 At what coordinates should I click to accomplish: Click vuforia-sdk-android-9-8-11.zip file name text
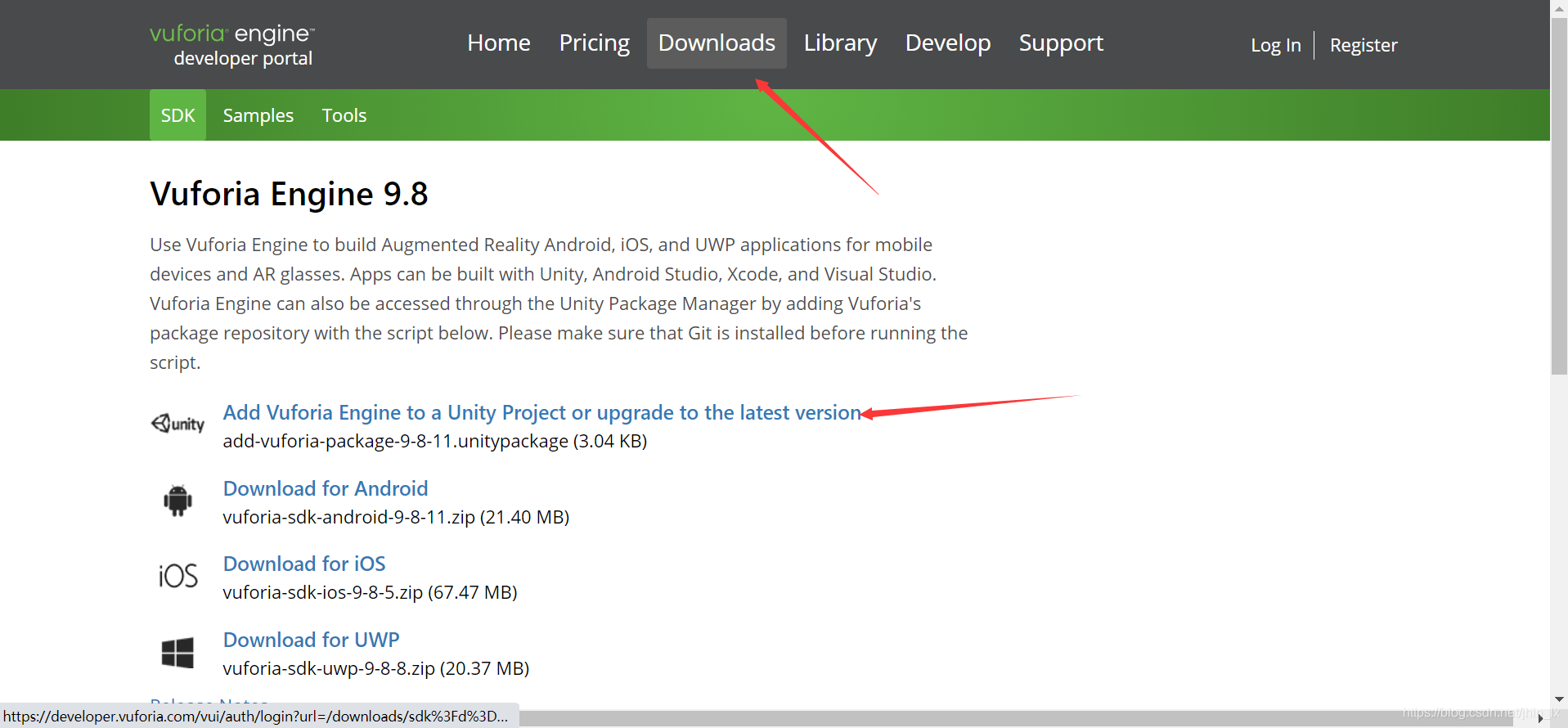coord(348,517)
